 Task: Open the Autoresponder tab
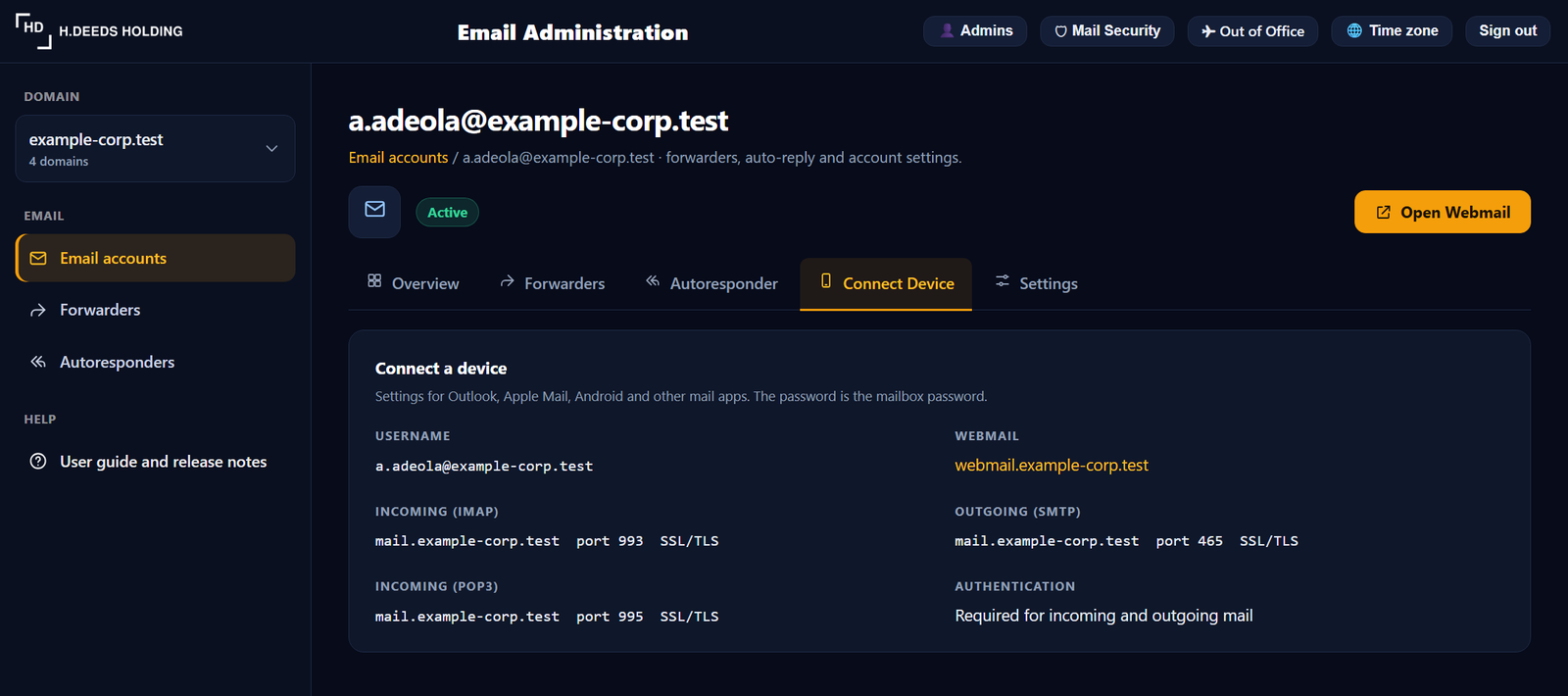(711, 283)
